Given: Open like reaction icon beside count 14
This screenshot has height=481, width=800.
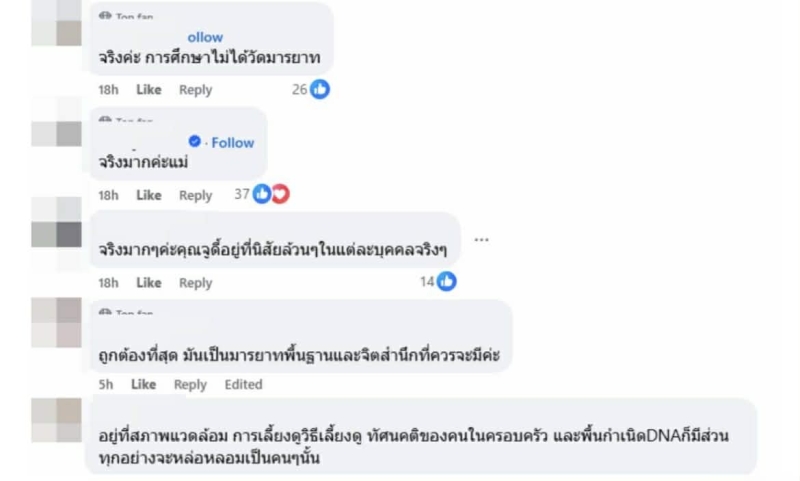Looking at the screenshot, I should pyautogui.click(x=447, y=282).
